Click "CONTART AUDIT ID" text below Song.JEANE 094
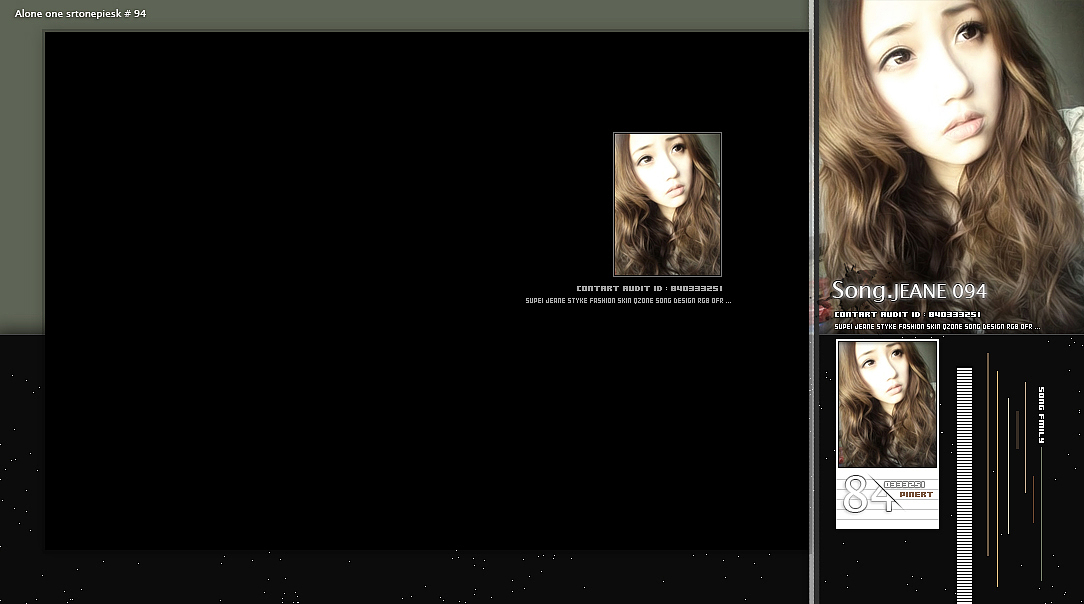Screen dimensions: 1084x604 point(907,314)
